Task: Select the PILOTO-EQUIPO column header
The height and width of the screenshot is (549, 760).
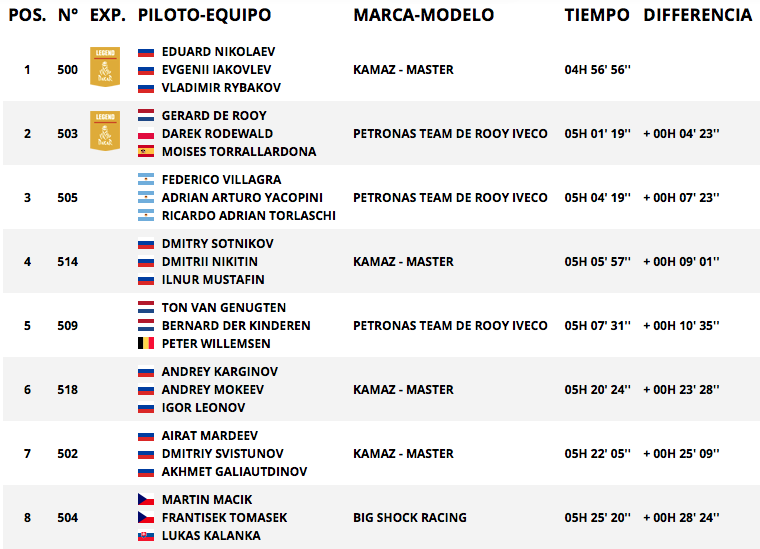Action: point(204,15)
